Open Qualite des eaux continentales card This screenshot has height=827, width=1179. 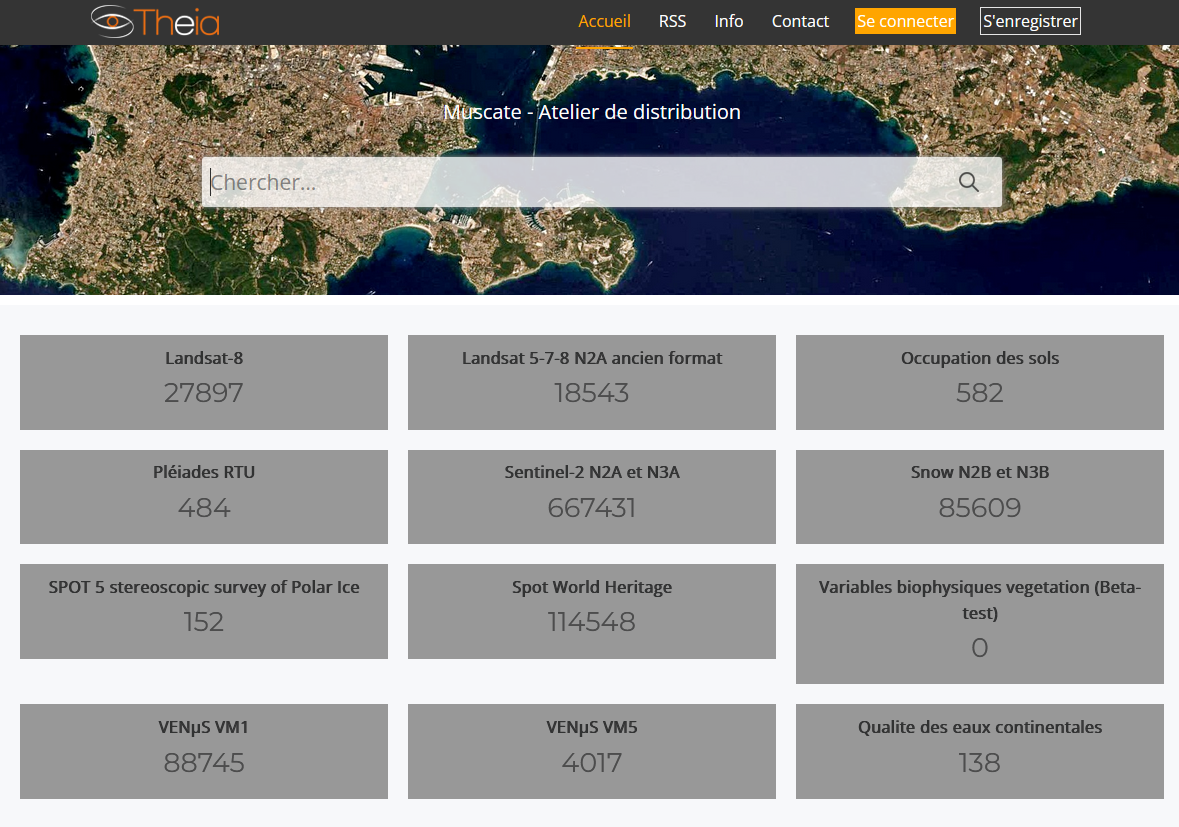coord(980,751)
